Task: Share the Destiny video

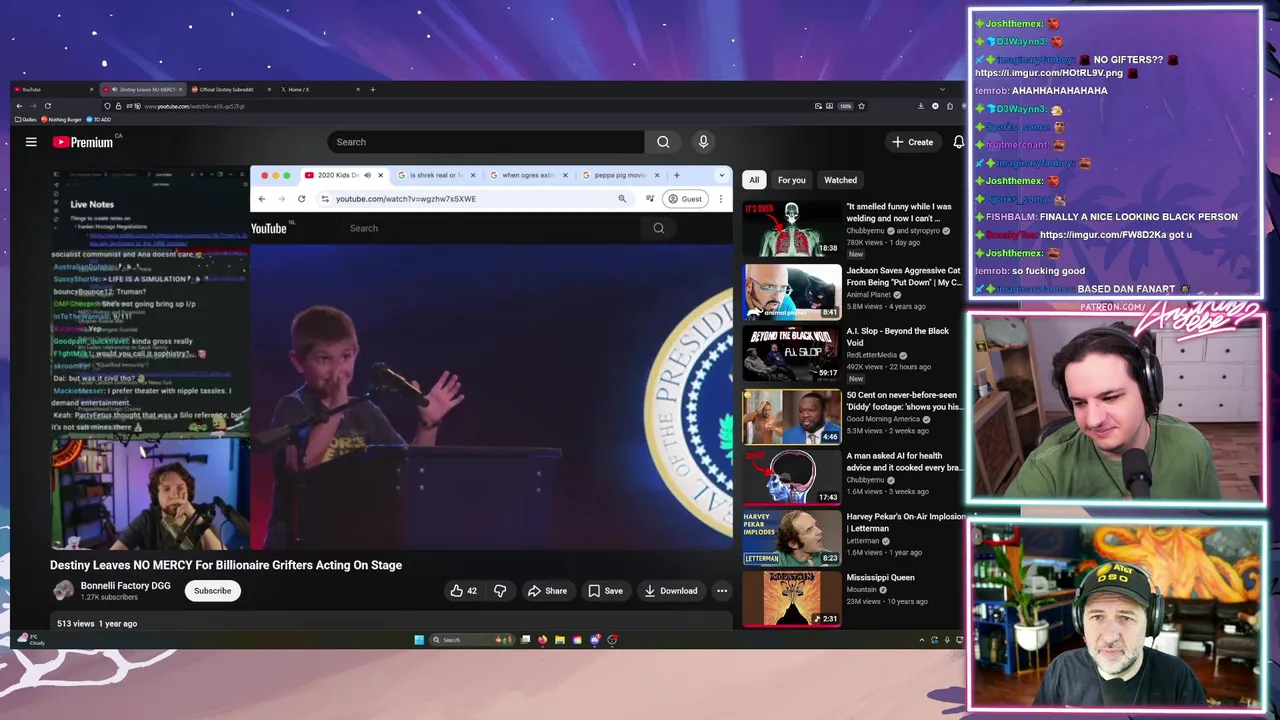Action: pos(547,591)
